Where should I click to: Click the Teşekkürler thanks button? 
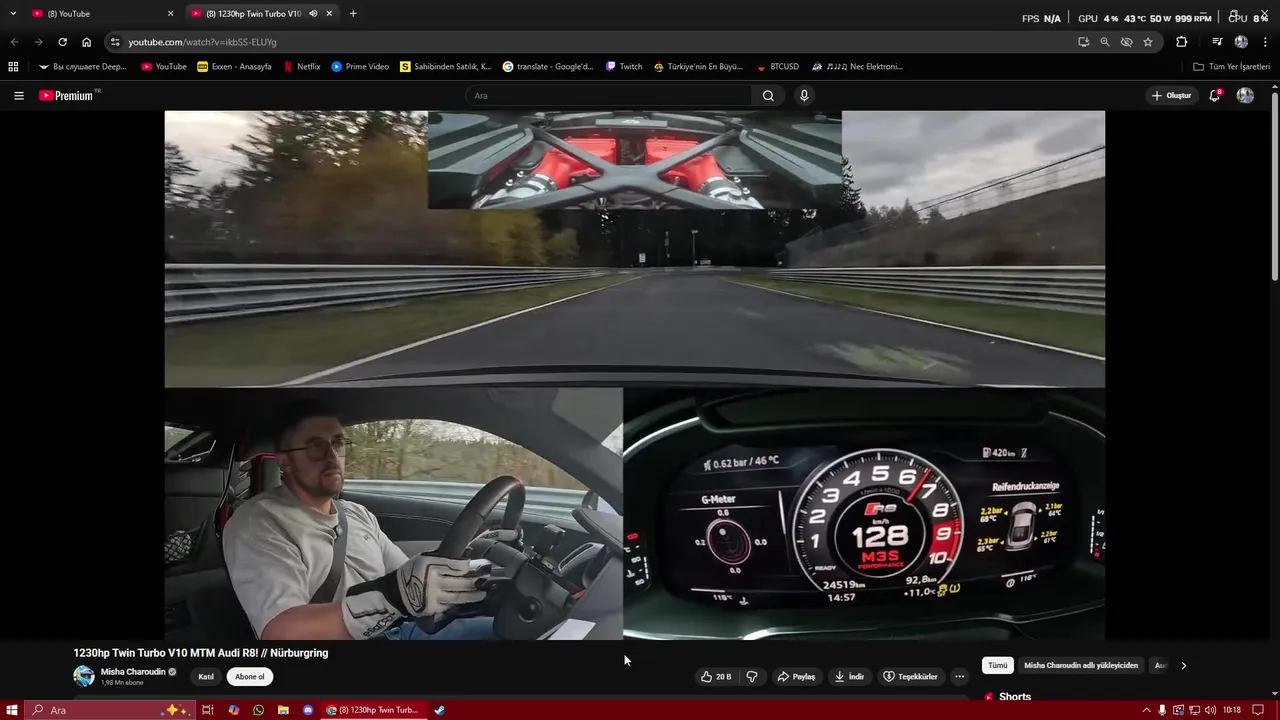tap(910, 677)
